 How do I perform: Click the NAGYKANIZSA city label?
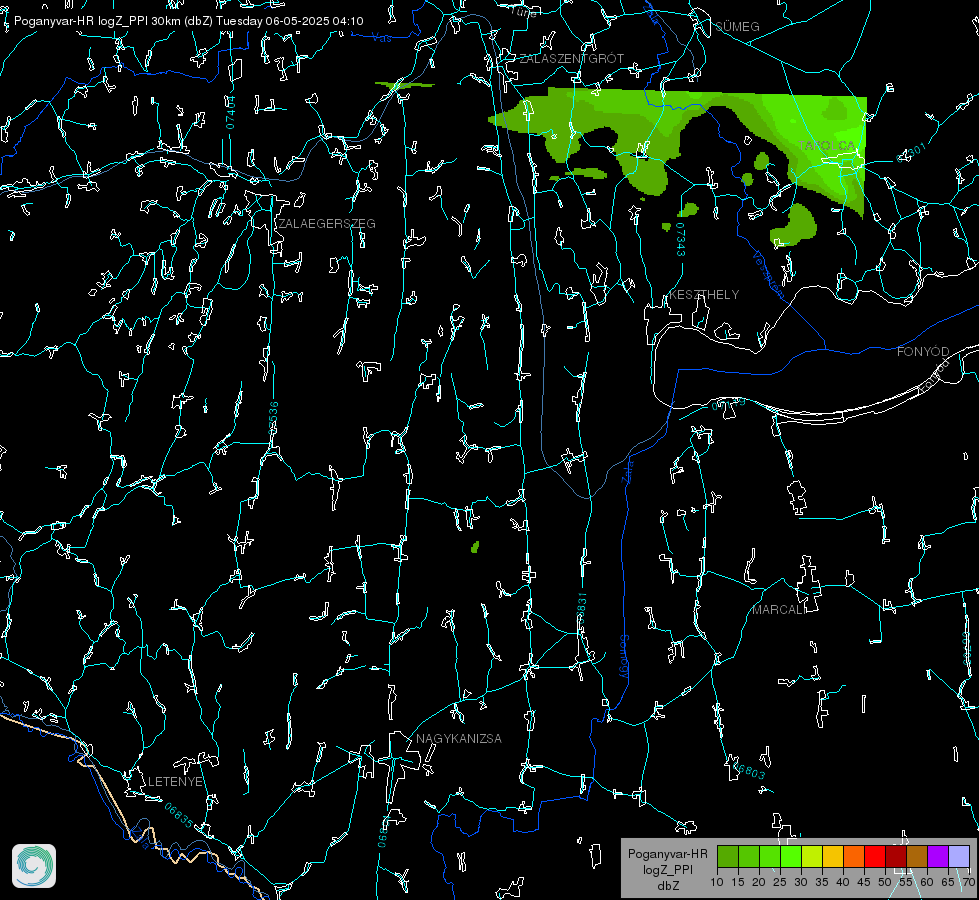(459, 738)
